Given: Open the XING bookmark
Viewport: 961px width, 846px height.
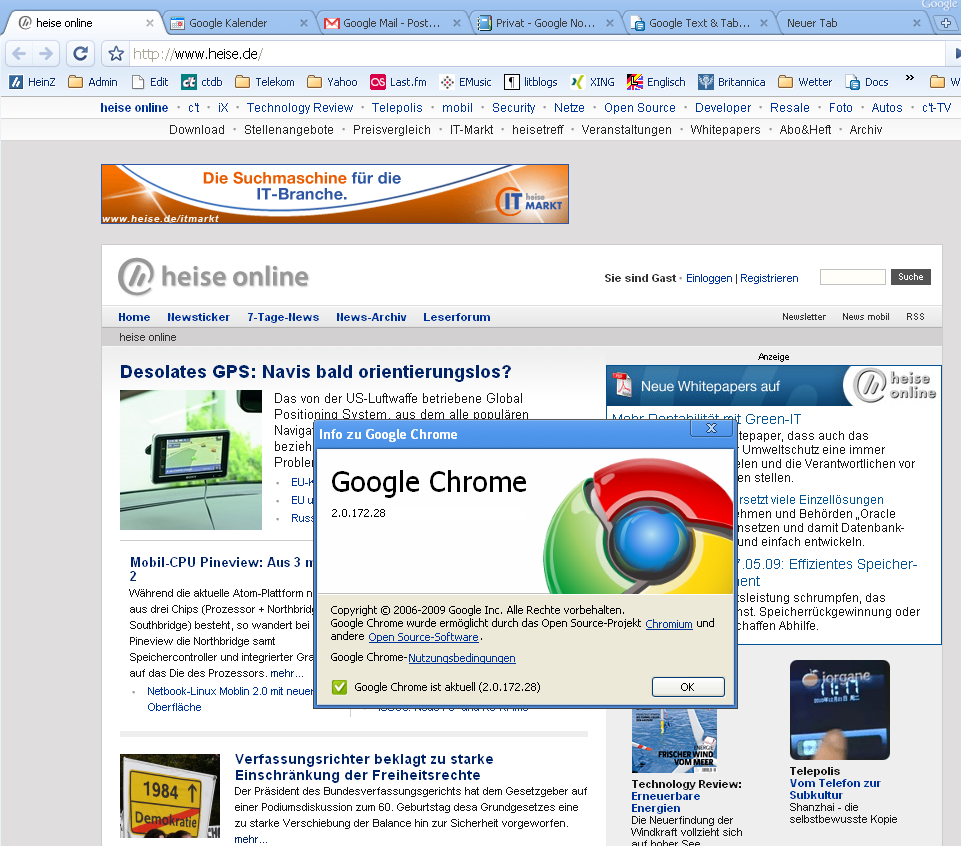Looking at the screenshot, I should tap(593, 82).
